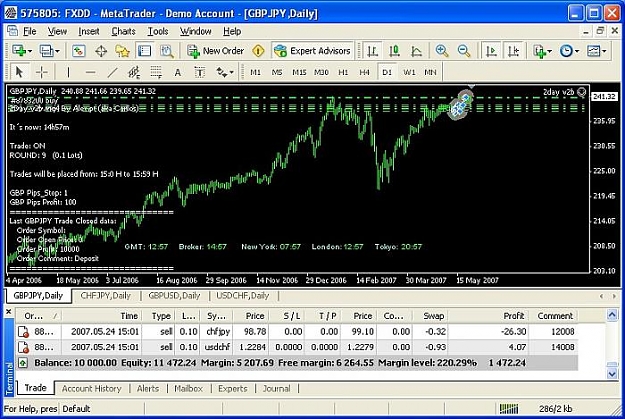
Task: Switch timeframe to H4
Action: tap(364, 72)
